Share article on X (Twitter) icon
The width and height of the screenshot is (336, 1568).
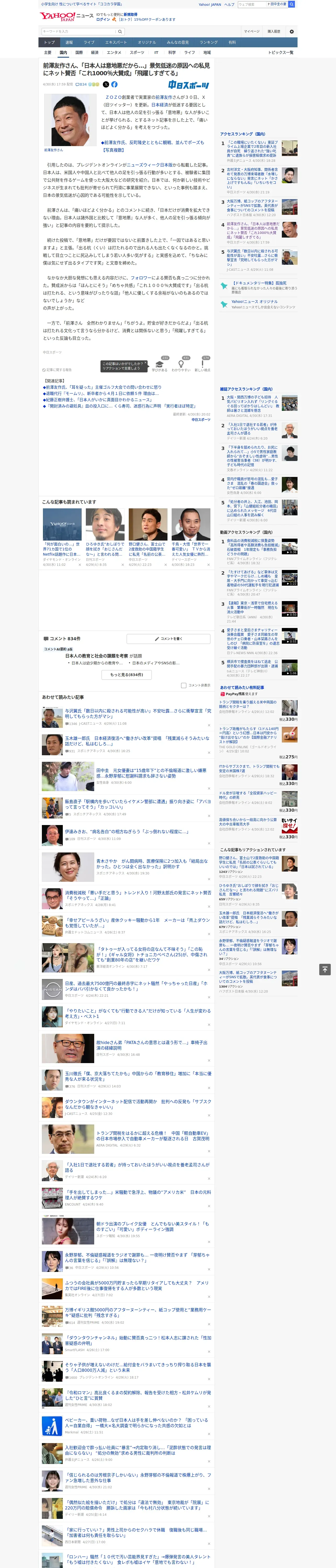(x=106, y=85)
